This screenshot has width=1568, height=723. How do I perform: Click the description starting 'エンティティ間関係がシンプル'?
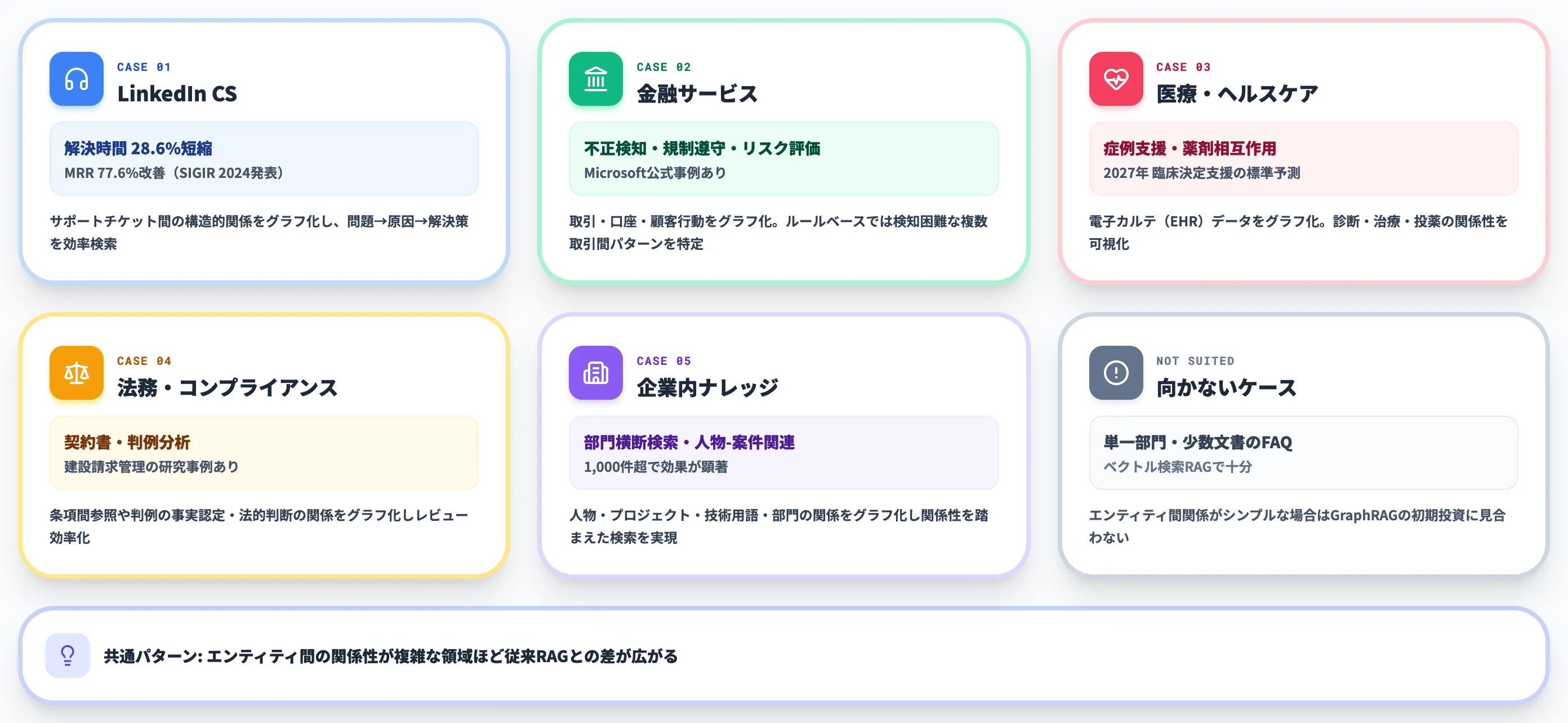point(1297,526)
